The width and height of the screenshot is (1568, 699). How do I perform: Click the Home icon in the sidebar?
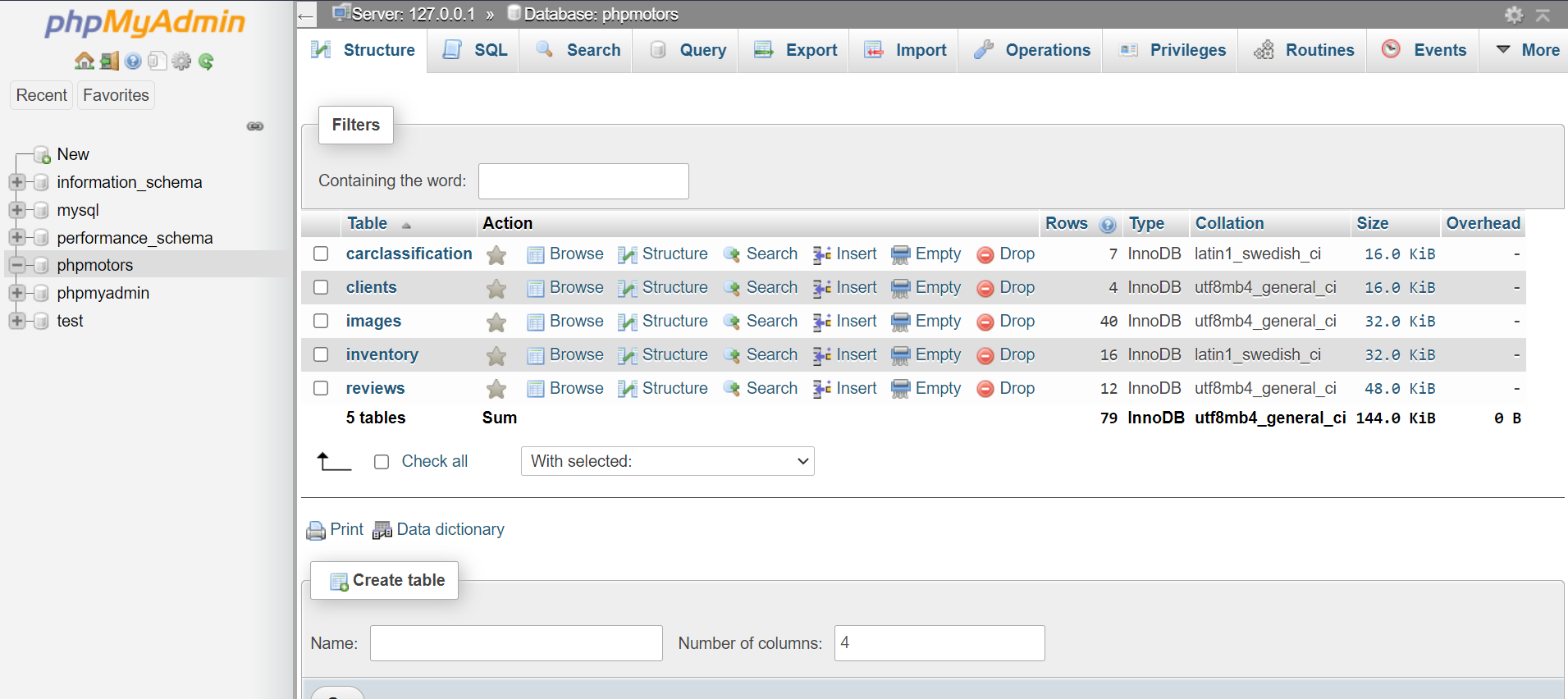(x=84, y=61)
